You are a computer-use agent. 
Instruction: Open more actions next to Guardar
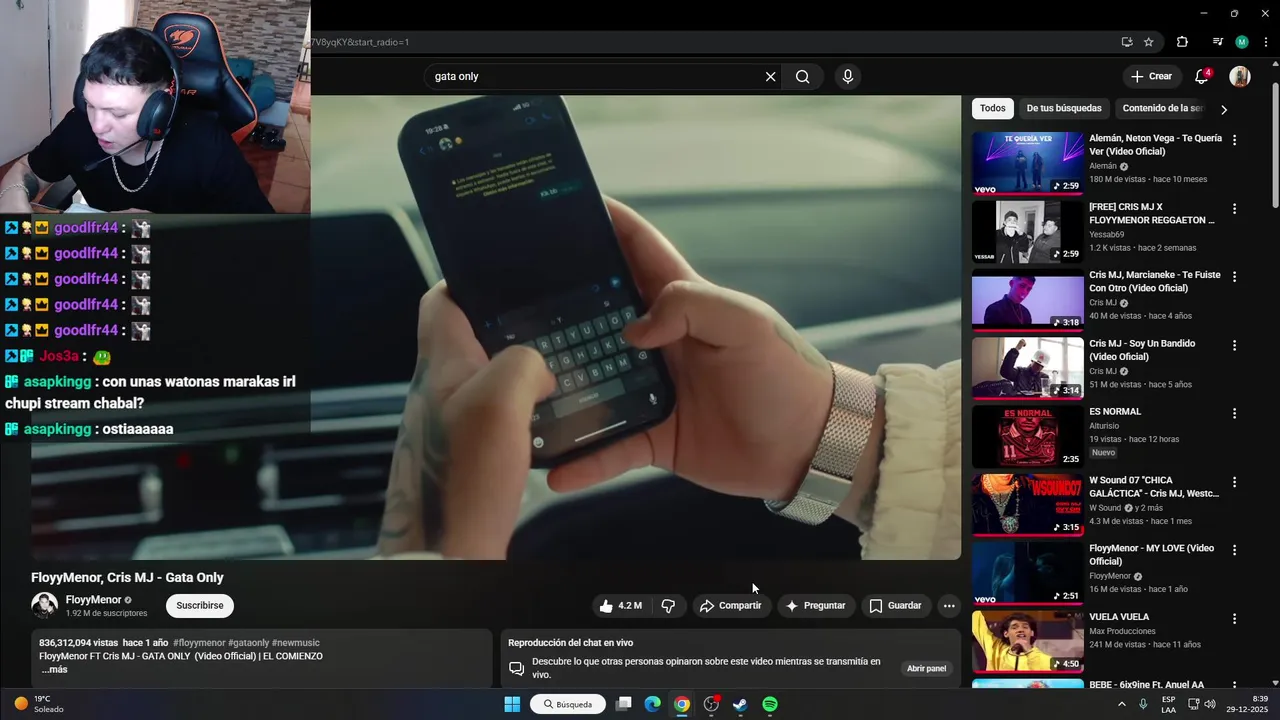pyautogui.click(x=949, y=606)
